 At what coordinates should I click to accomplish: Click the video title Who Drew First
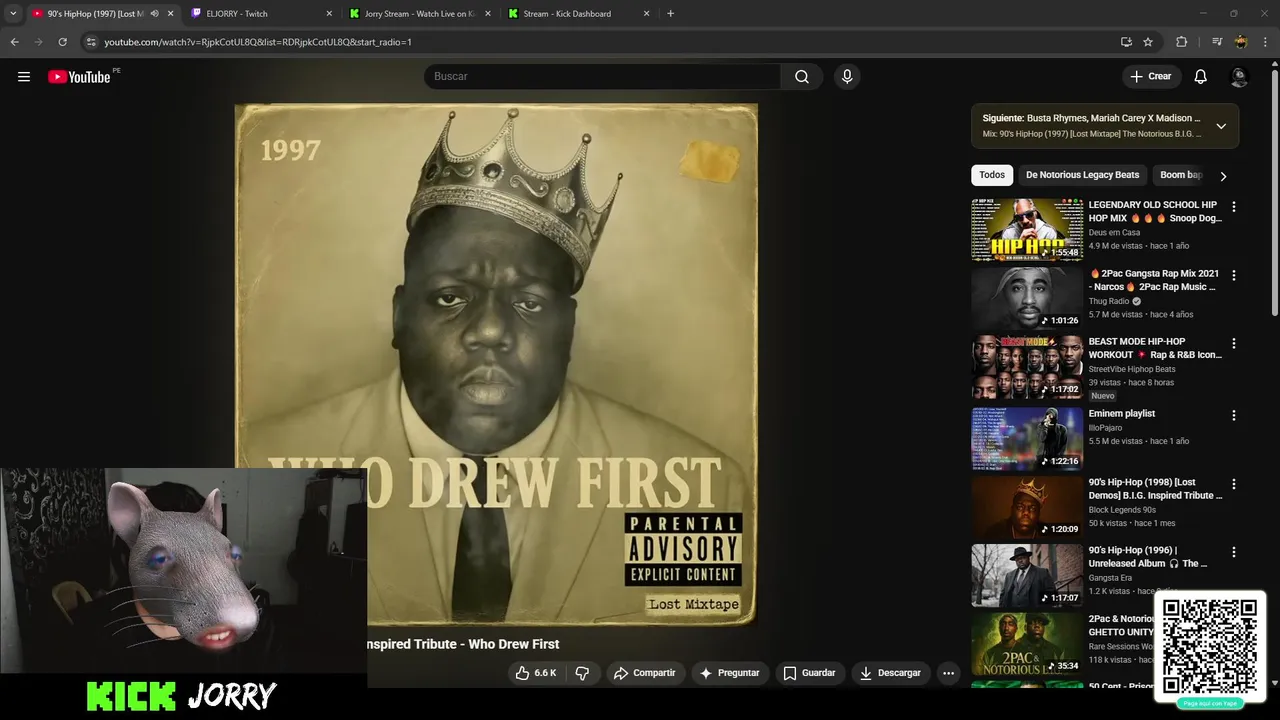pyautogui.click(x=464, y=644)
